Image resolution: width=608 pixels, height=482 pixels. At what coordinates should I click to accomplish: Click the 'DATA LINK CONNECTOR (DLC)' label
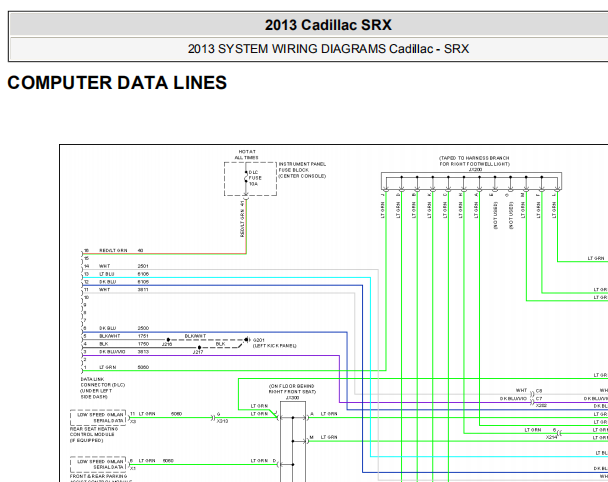tap(103, 382)
